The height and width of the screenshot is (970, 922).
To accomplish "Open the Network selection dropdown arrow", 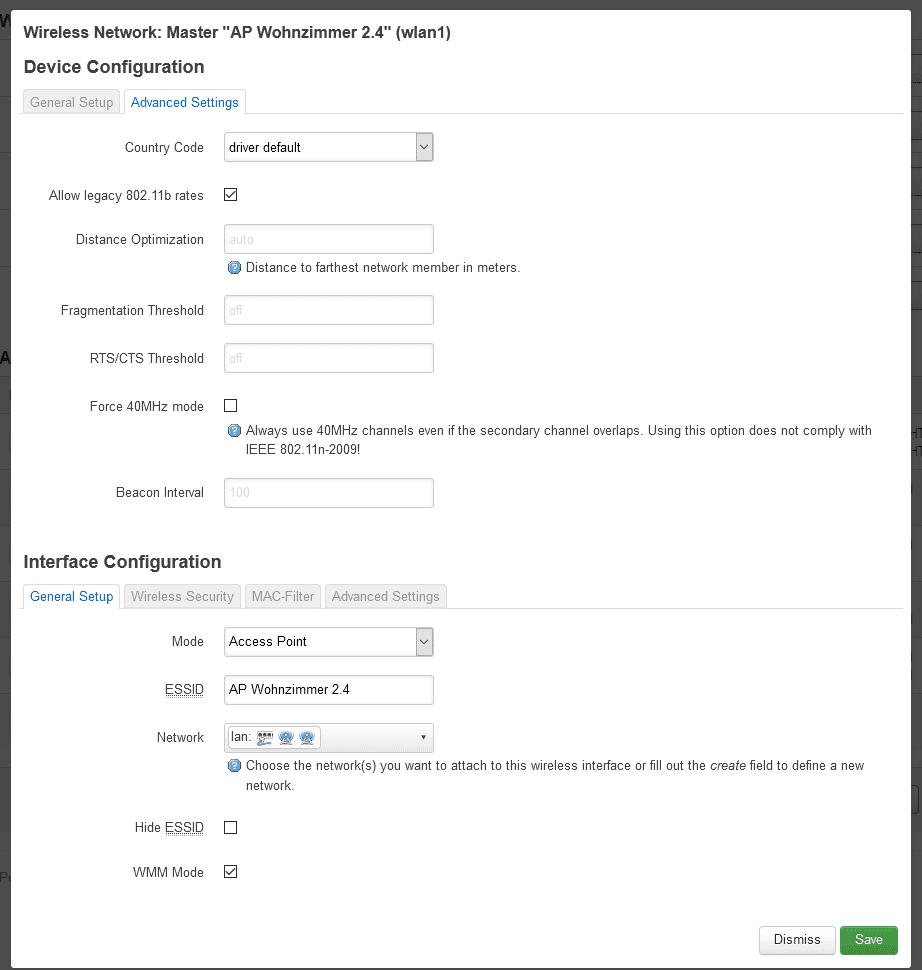I will (x=423, y=738).
